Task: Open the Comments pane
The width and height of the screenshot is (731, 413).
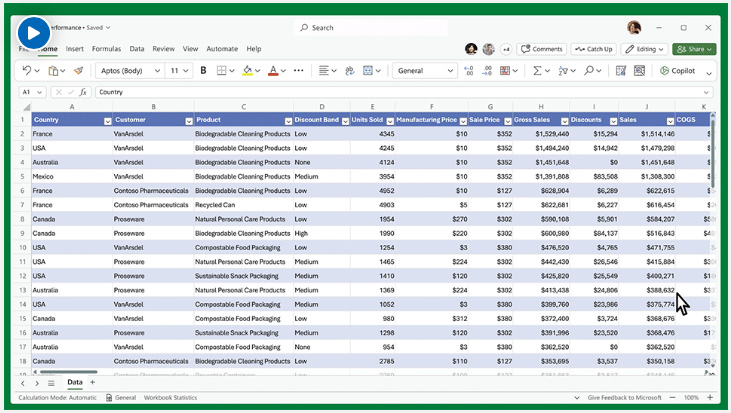Action: coord(541,49)
